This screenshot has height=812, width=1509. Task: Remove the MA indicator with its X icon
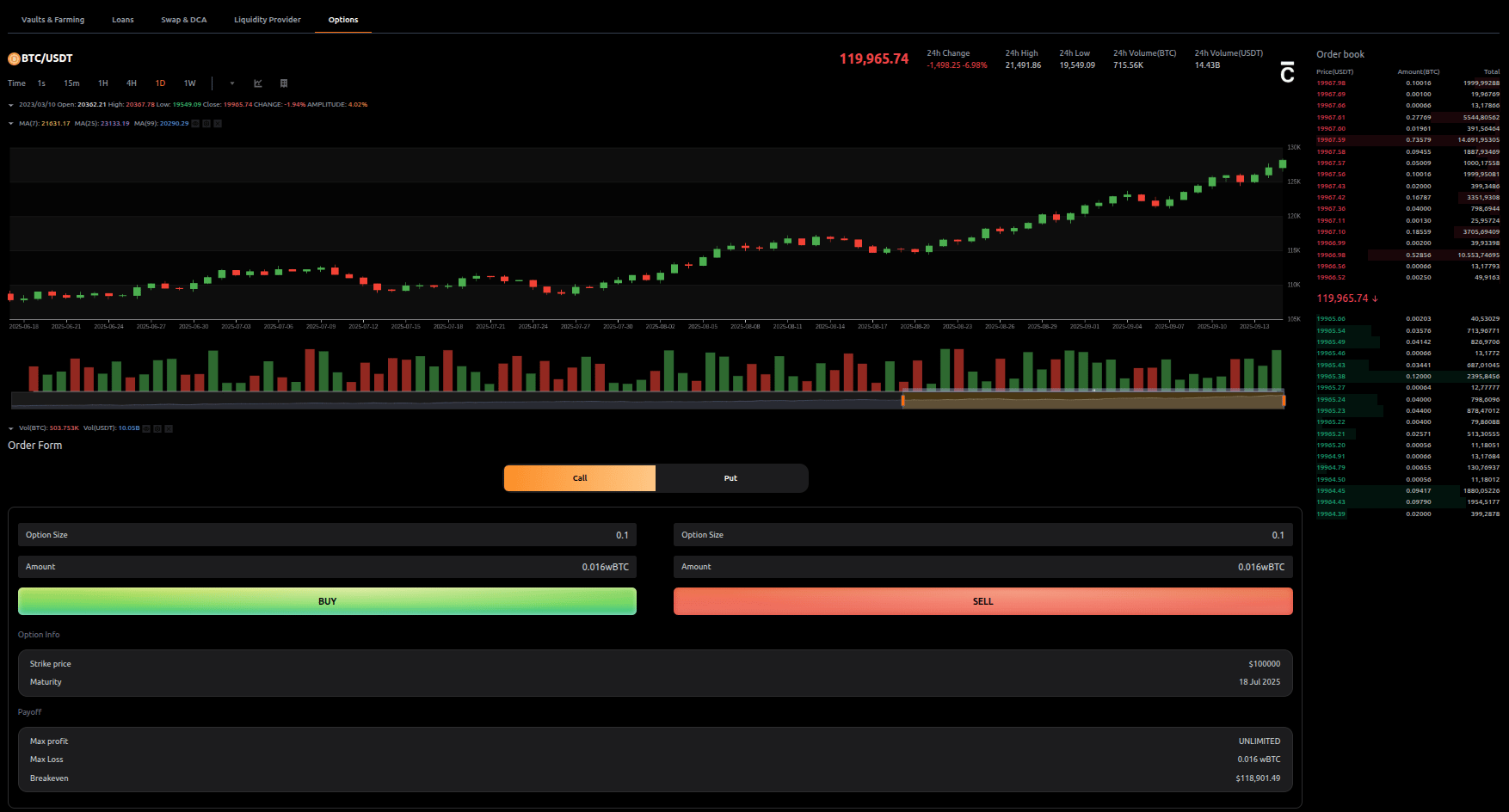pos(218,123)
